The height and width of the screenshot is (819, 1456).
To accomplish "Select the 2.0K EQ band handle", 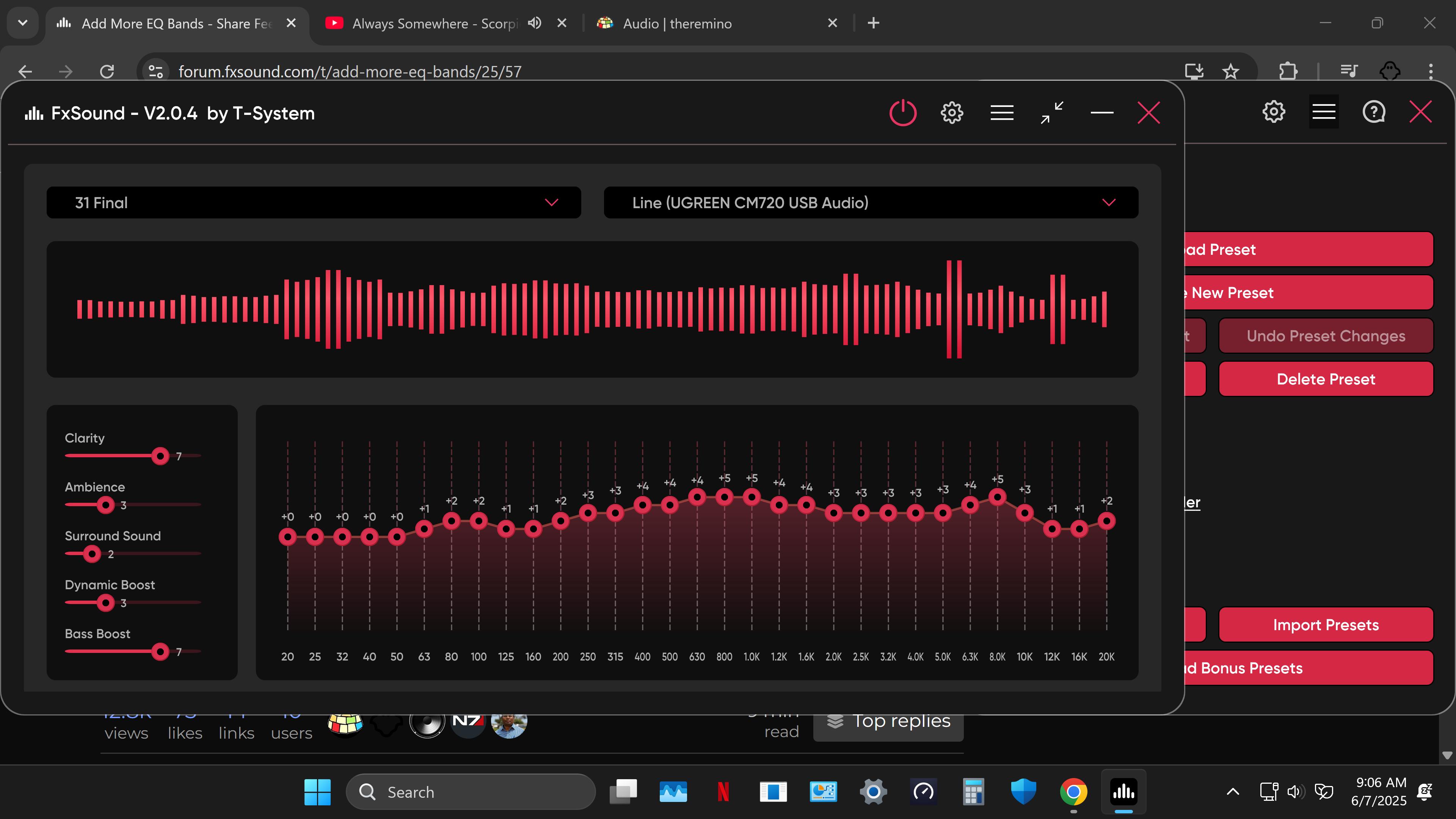I will tap(834, 513).
